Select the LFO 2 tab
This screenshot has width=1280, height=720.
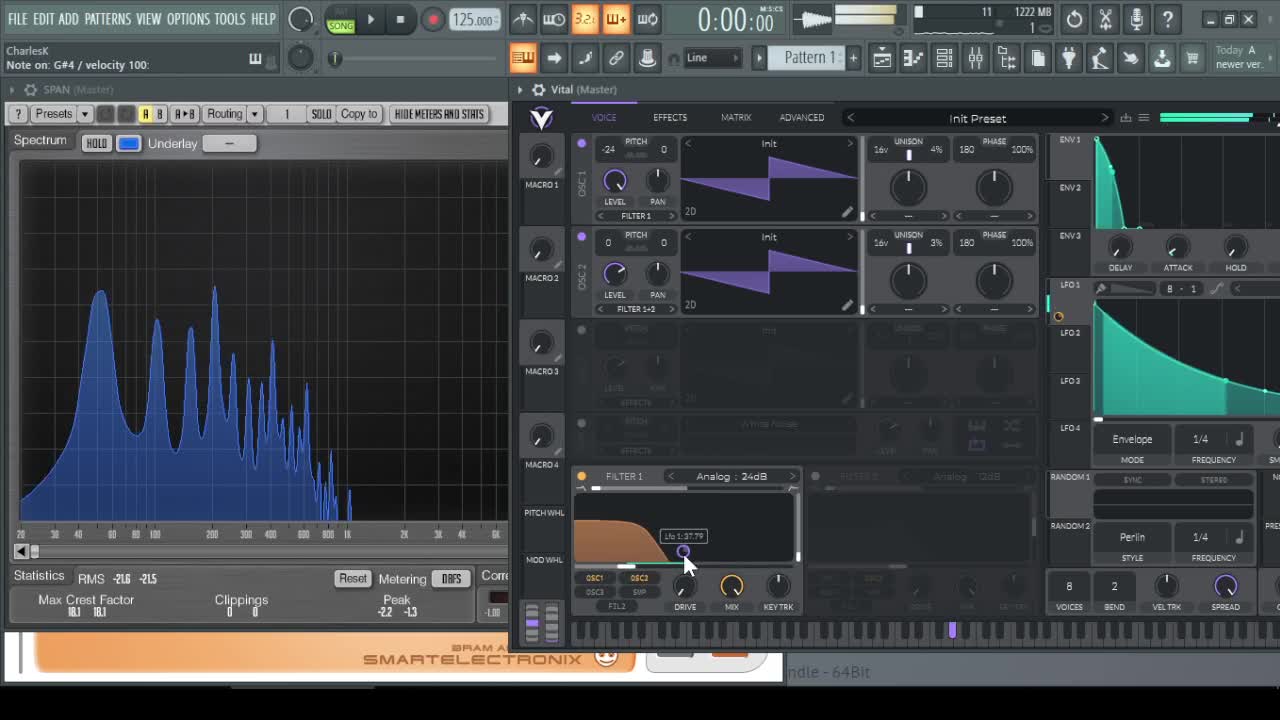coord(1070,333)
